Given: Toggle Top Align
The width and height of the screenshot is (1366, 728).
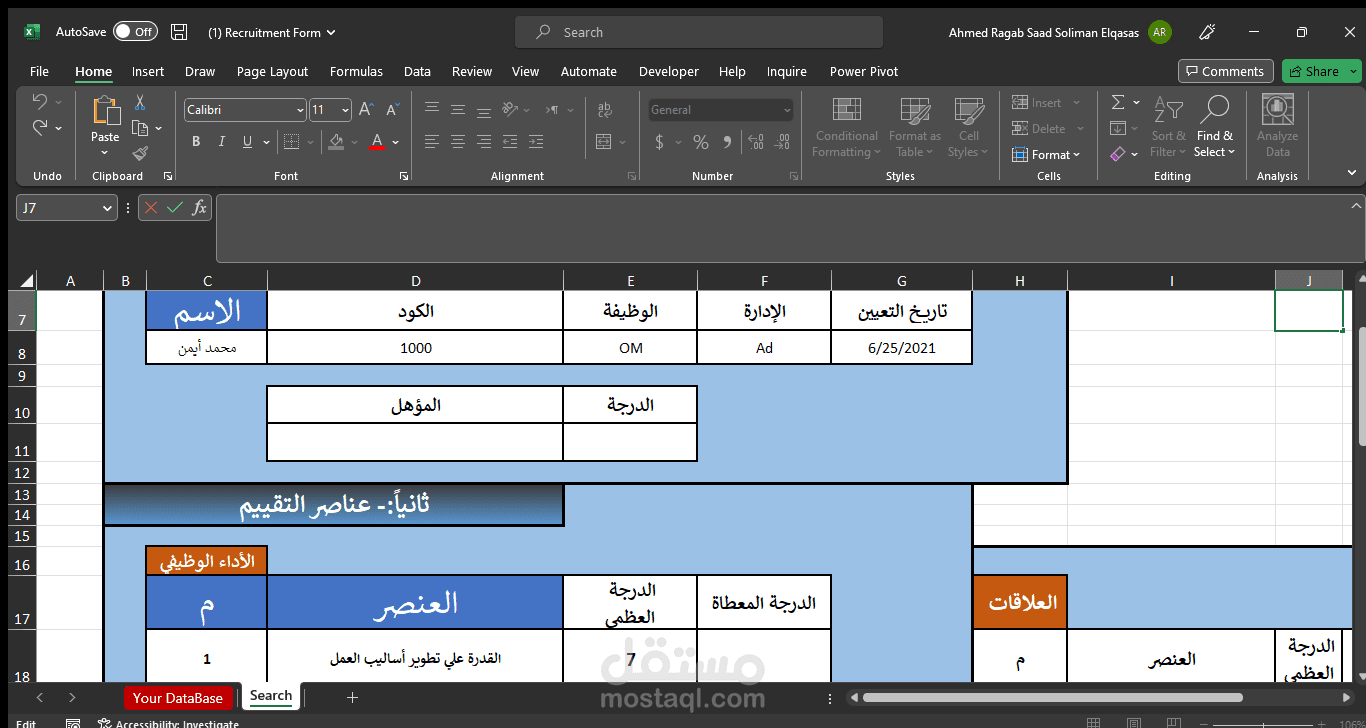Looking at the screenshot, I should [x=432, y=109].
